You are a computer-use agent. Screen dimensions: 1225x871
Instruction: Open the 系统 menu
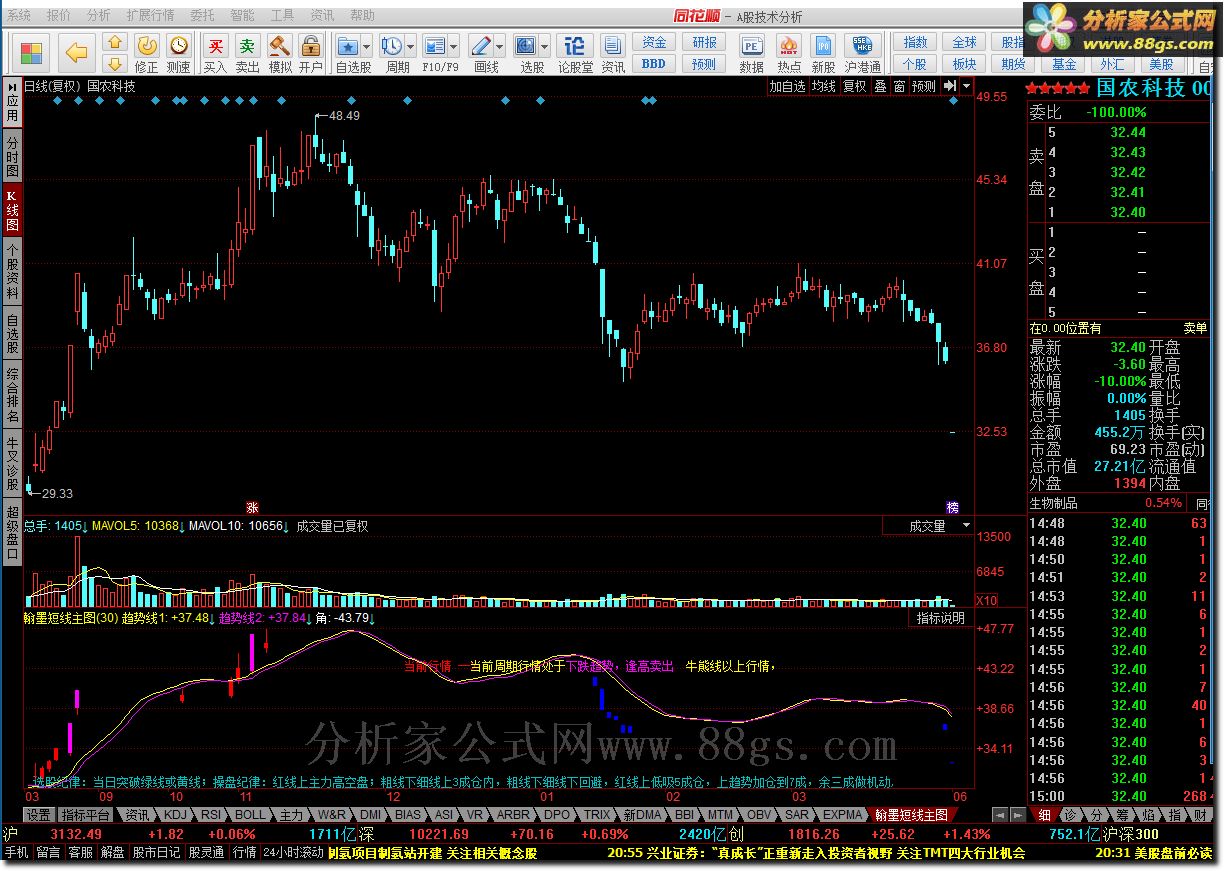[18, 16]
